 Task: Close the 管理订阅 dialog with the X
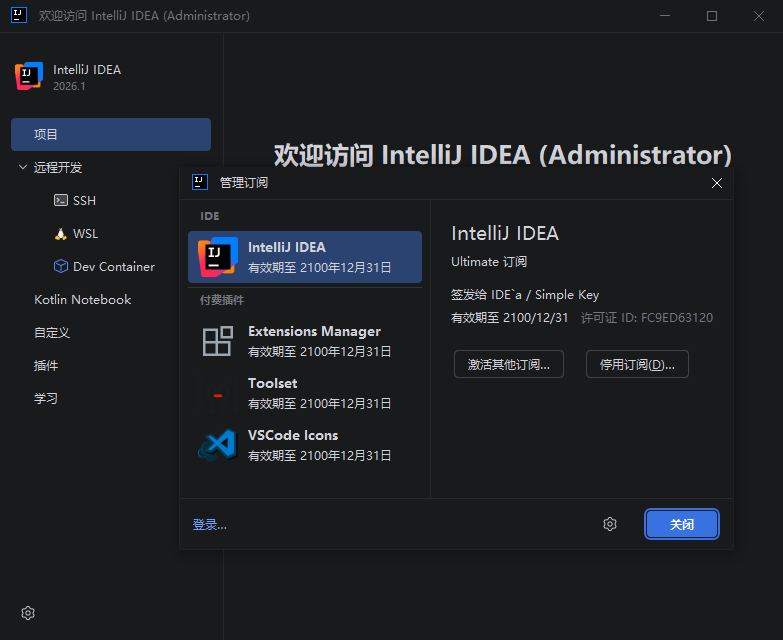[716, 183]
